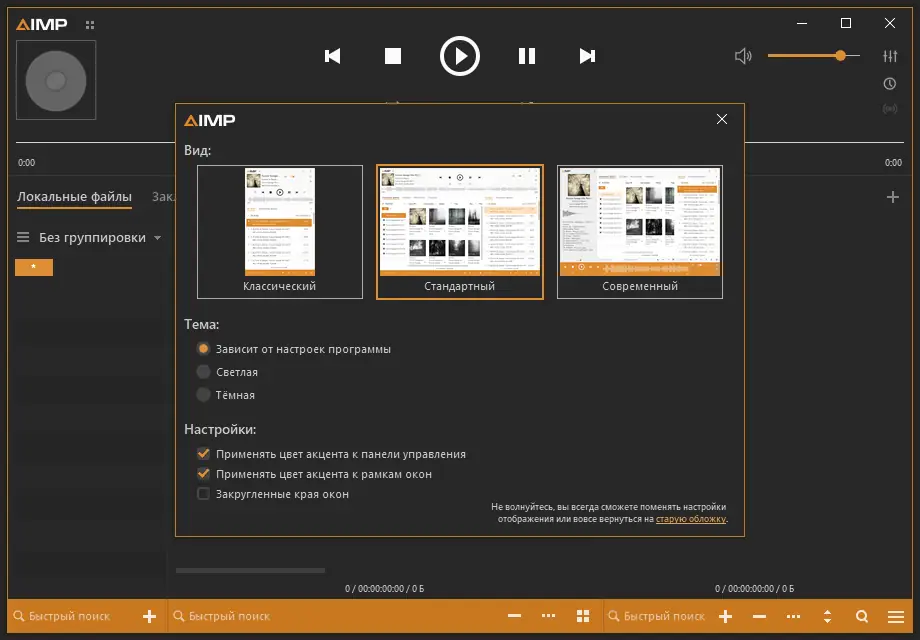Expand the 'Без группировки' dropdown arrow
This screenshot has width=920, height=640.
click(157, 238)
